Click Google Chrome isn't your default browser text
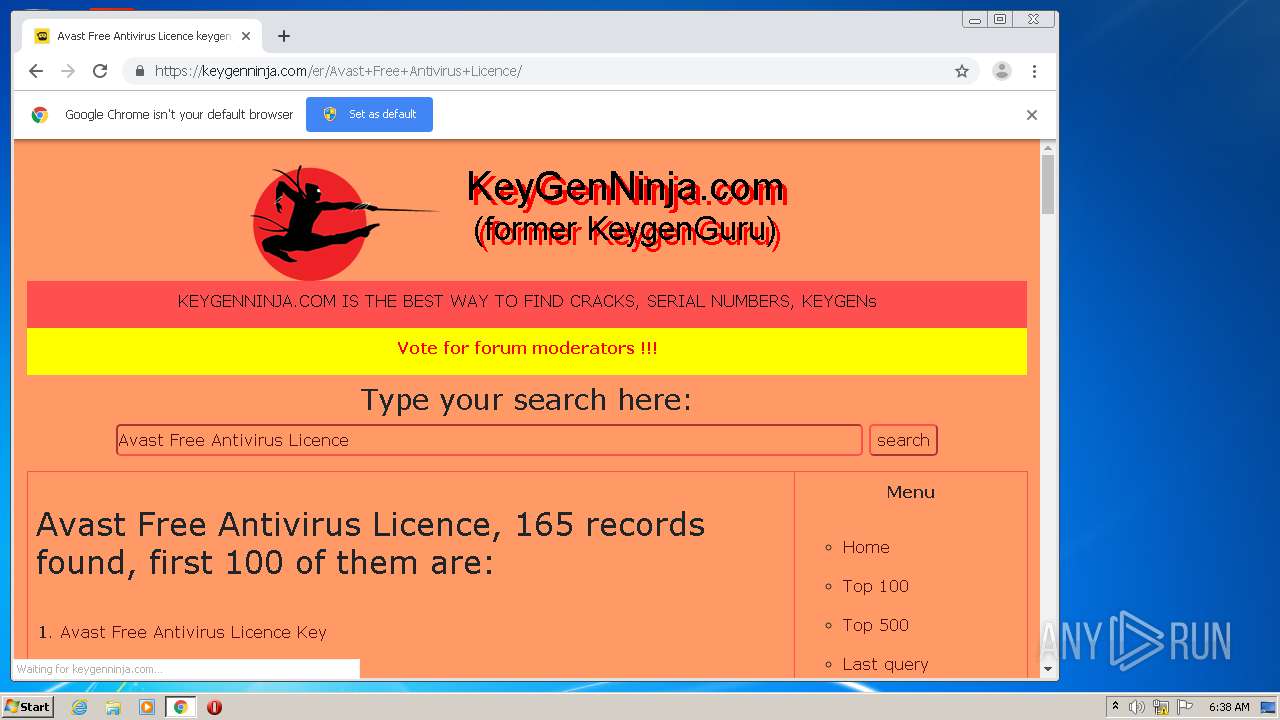Screen dimensions: 1280x720 pos(179,114)
